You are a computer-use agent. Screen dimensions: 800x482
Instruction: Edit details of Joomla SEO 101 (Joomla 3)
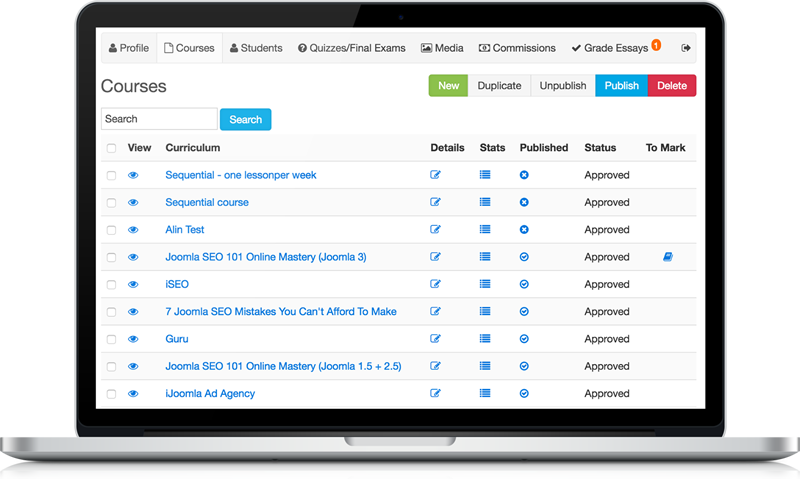point(435,257)
